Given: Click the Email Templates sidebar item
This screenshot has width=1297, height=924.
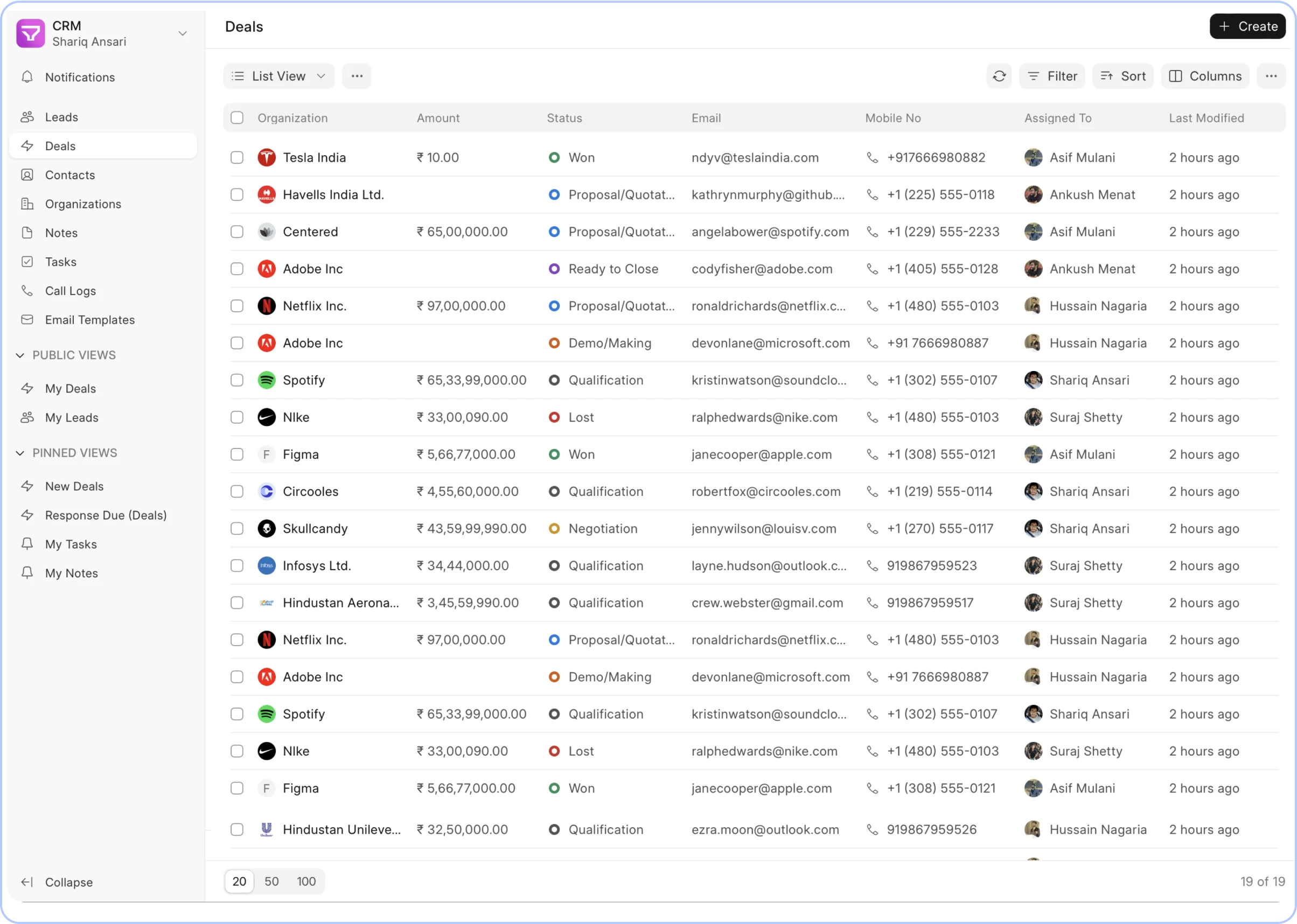Looking at the screenshot, I should [89, 320].
